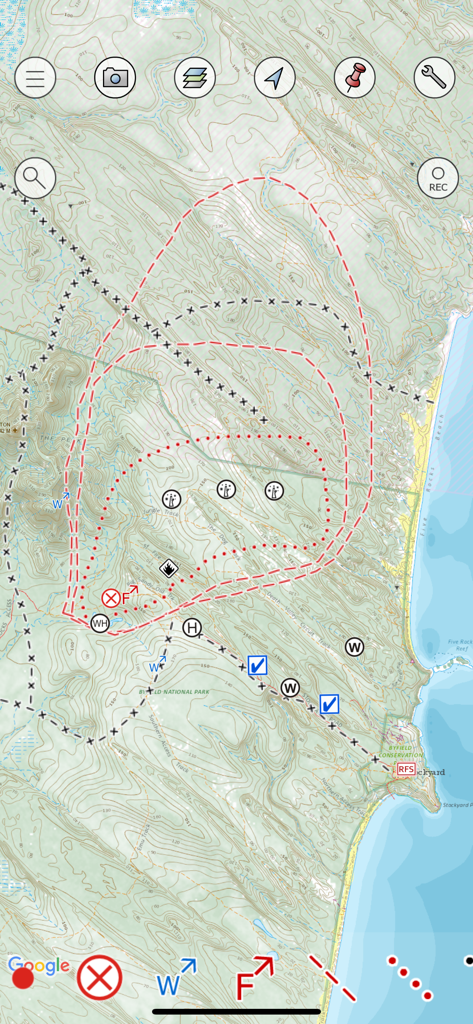Open settings with the wrench icon
The height and width of the screenshot is (1024, 473).
[x=434, y=78]
